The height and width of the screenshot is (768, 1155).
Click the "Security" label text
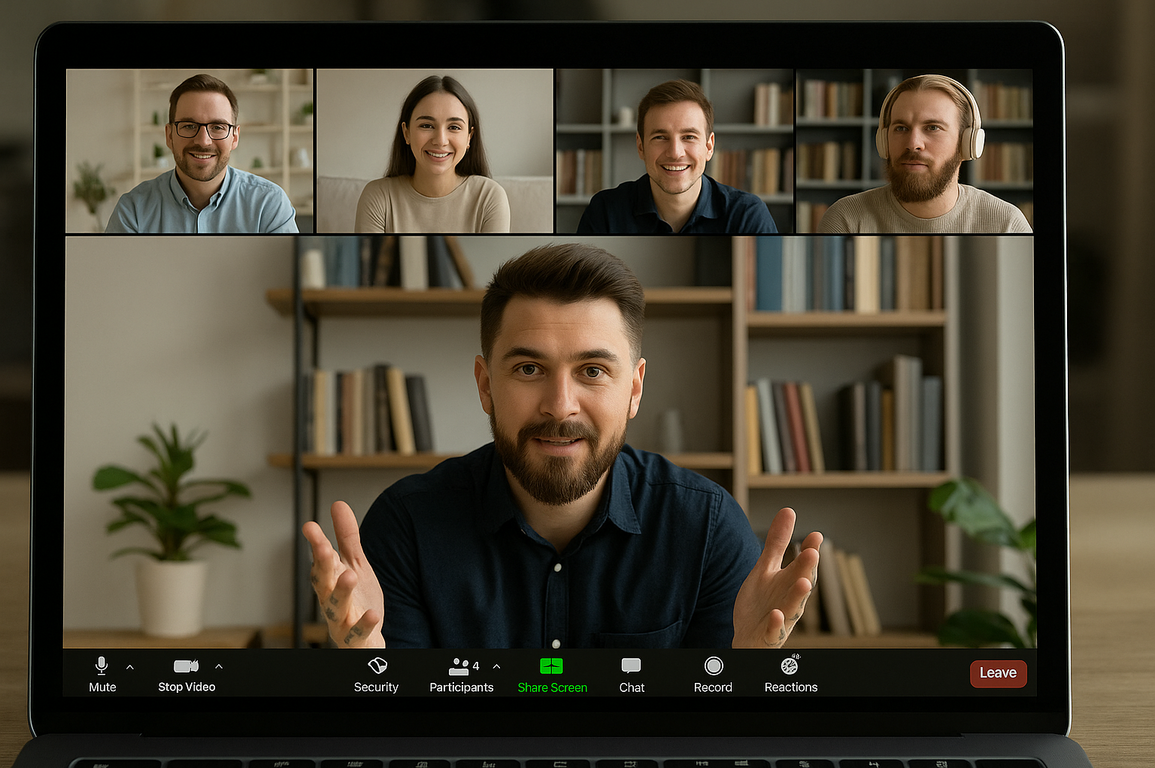[x=376, y=687]
